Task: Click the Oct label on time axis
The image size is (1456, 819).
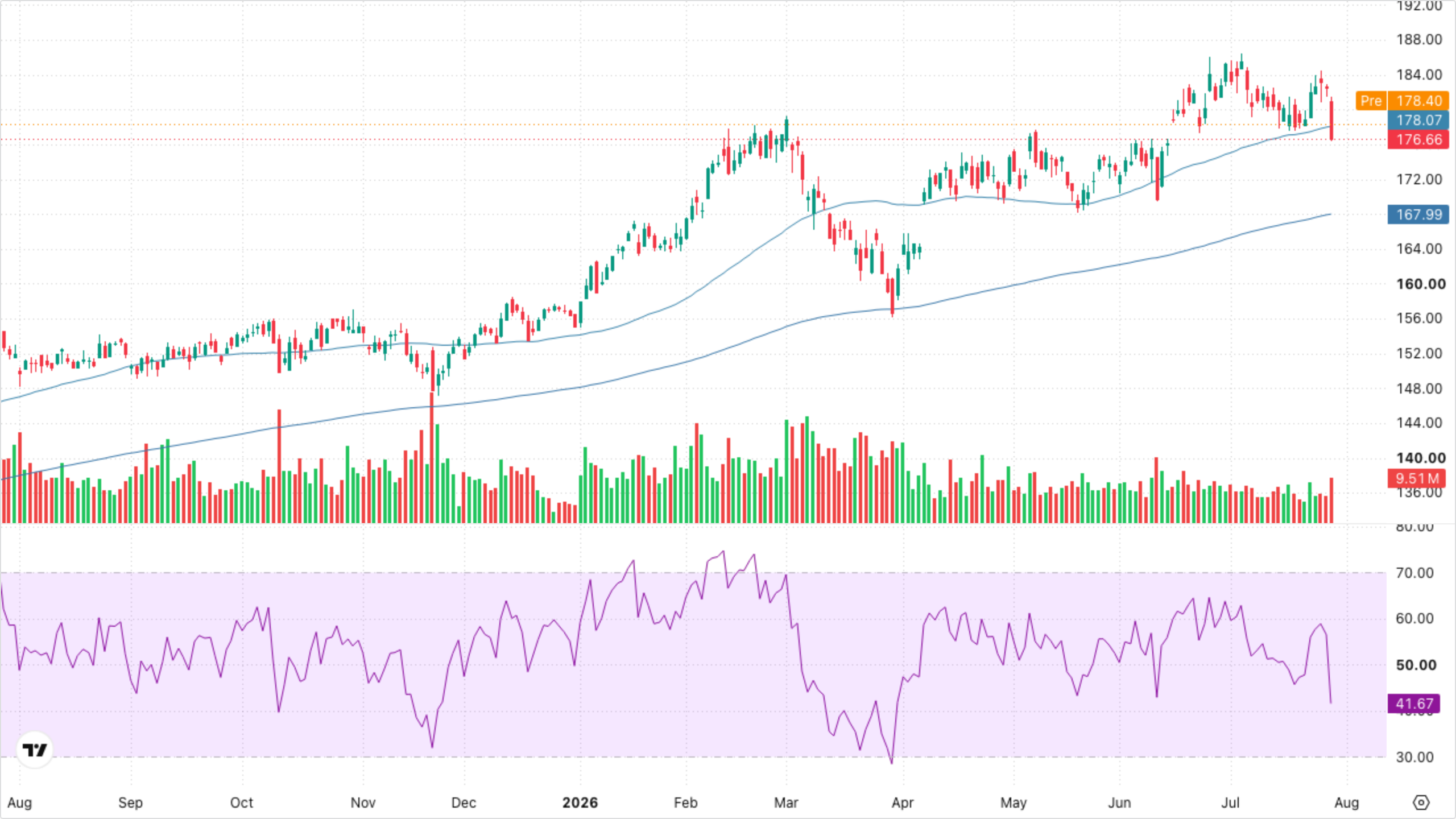Action: [x=241, y=803]
